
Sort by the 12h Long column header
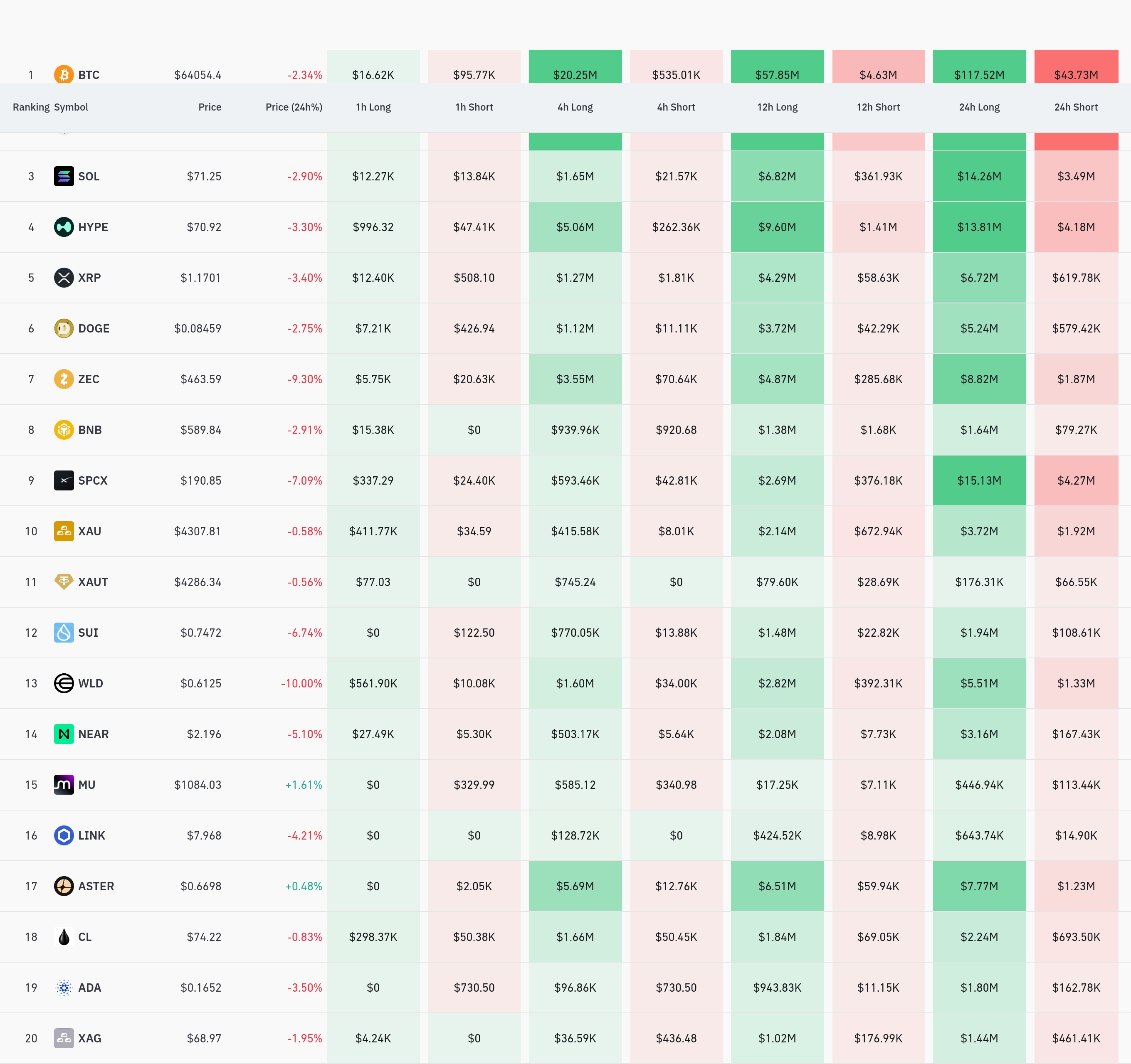tap(777, 107)
